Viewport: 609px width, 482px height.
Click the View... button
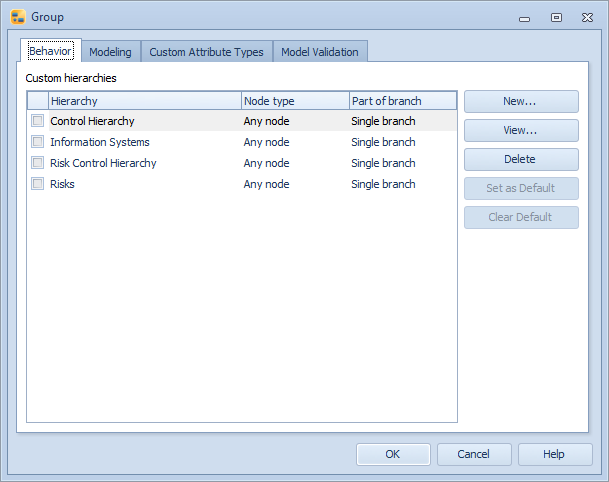520,130
